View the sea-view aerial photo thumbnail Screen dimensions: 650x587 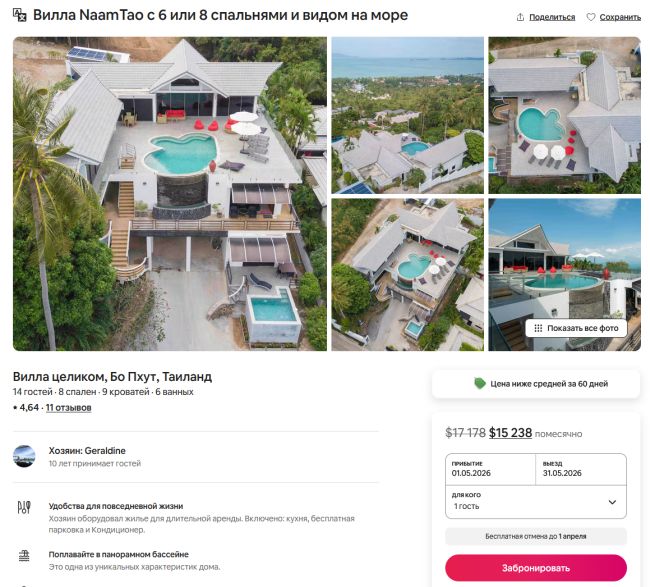[407, 114]
